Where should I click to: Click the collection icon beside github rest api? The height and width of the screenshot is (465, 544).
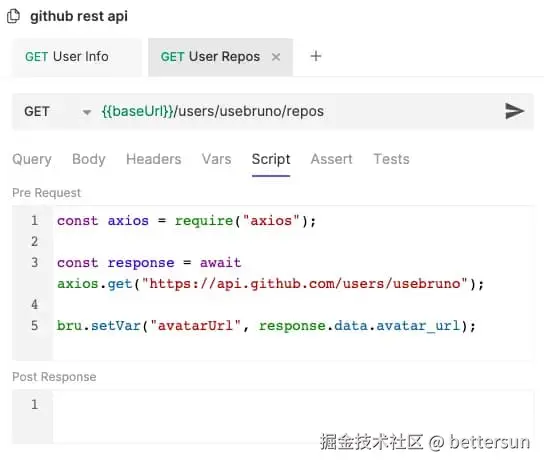(14, 16)
